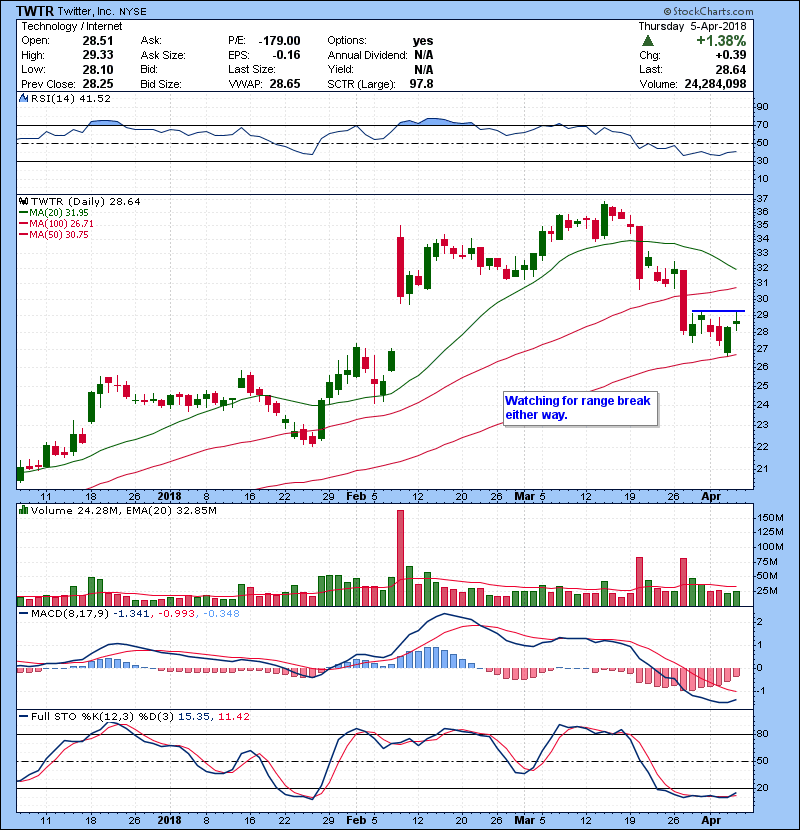The width and height of the screenshot is (800, 830).
Task: Select the SCTR (Large) value 97.8
Action: (x=421, y=84)
